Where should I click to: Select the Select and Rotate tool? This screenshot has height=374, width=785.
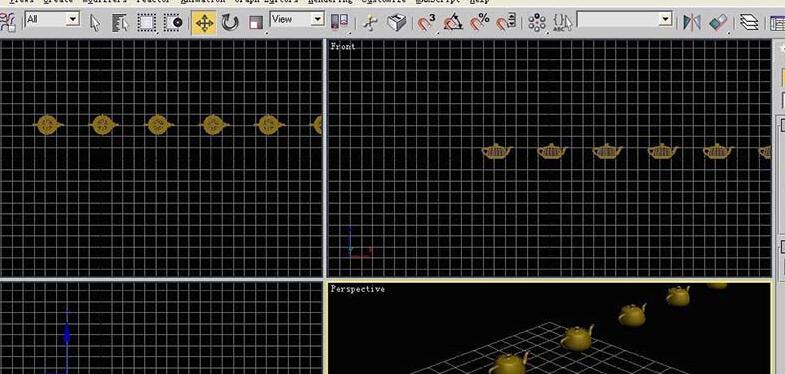230,23
